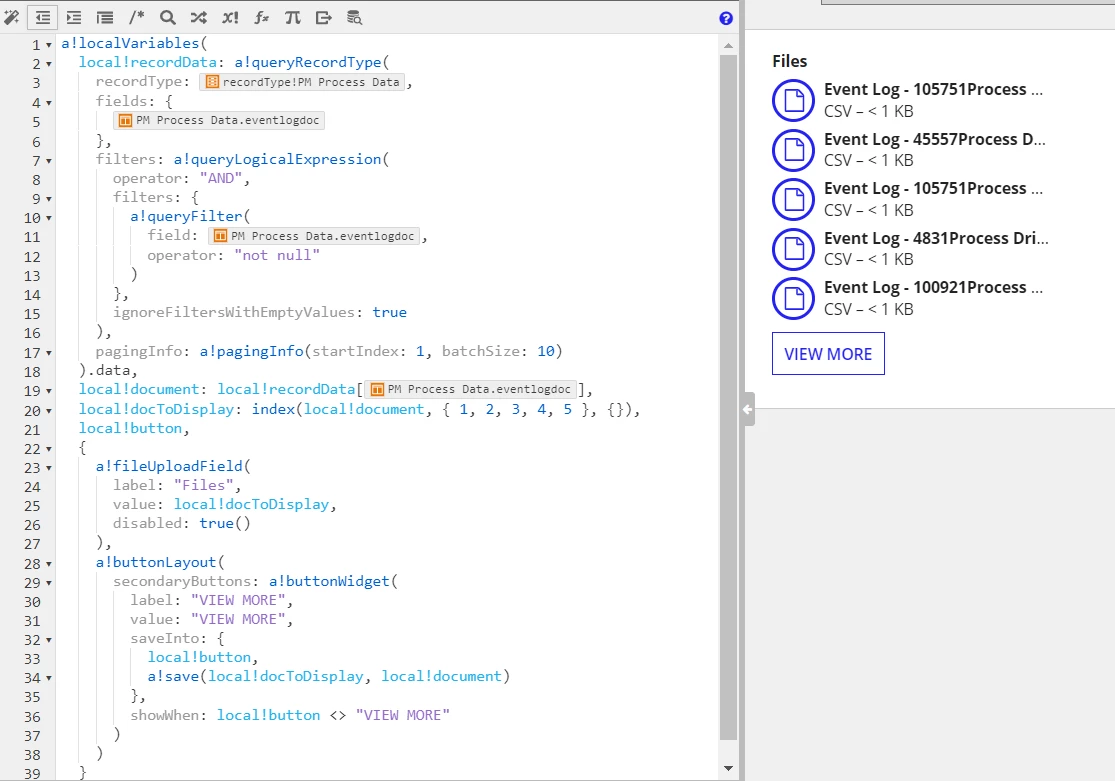Click the editor scroll down arrow
The width and height of the screenshot is (1115, 781).
pyautogui.click(x=728, y=768)
